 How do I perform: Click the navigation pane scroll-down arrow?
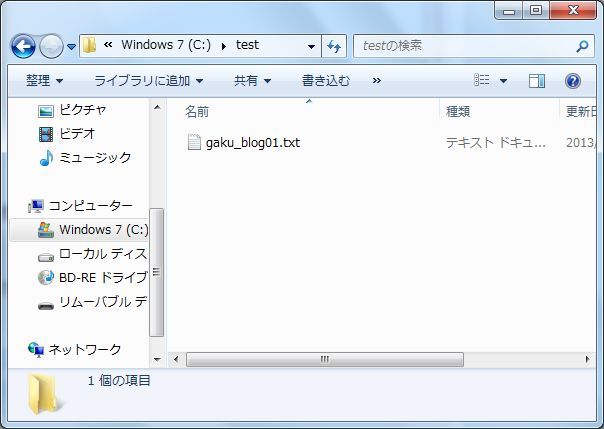click(x=157, y=360)
